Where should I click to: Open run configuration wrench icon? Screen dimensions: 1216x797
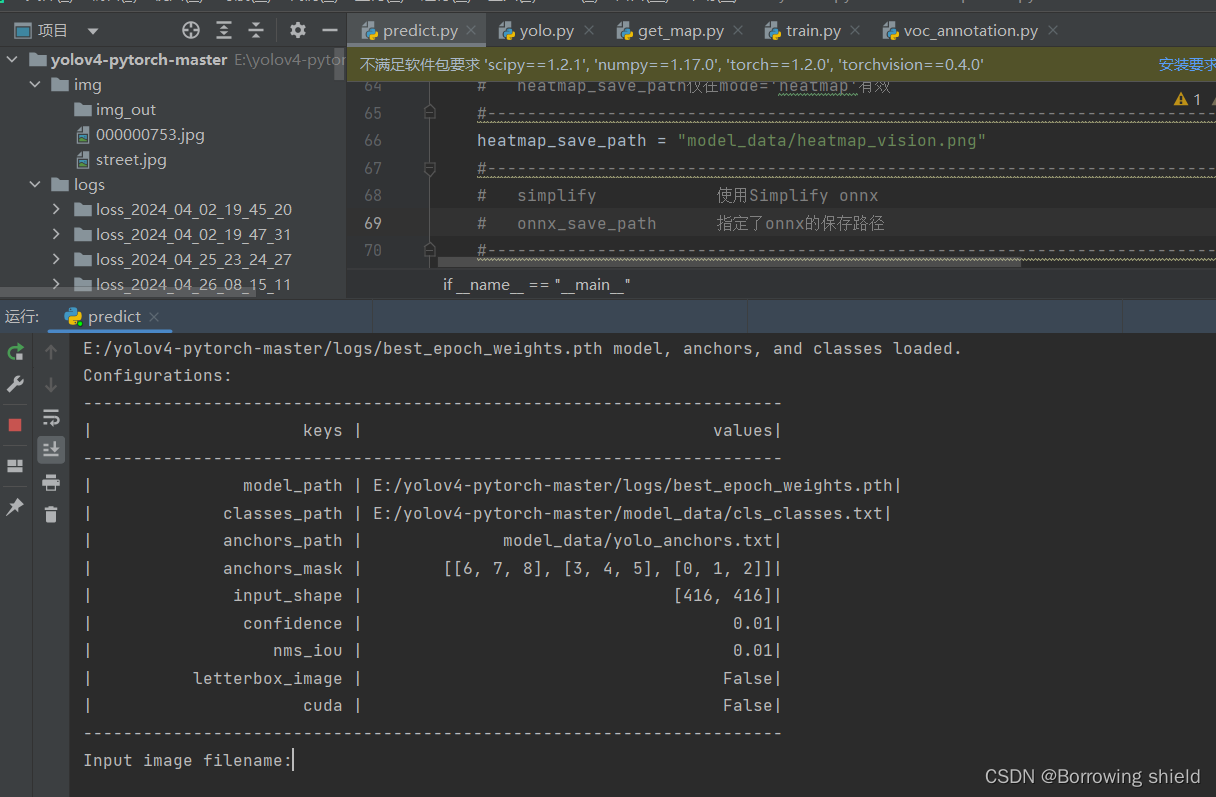click(x=15, y=384)
